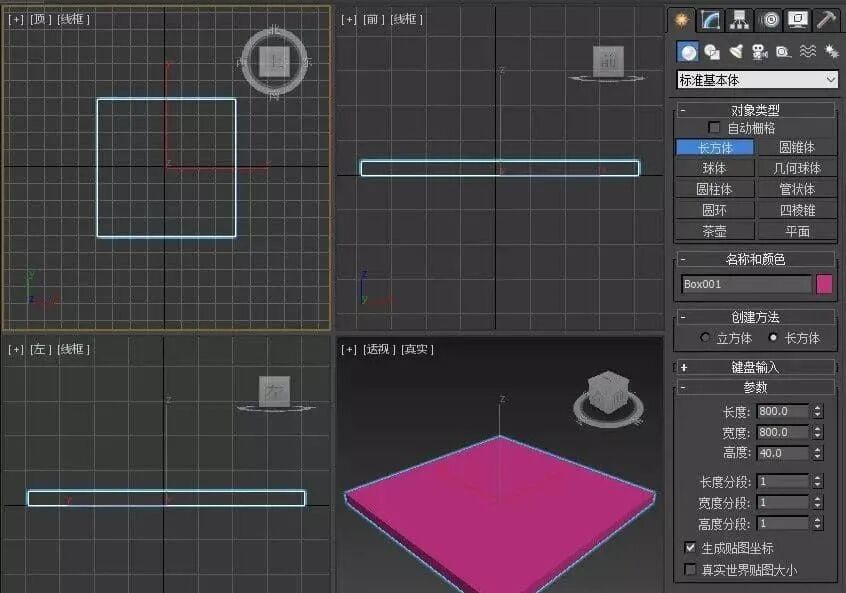846x593 pixels.
Task: Open the [真实] shading menu
Action: [x=417, y=350]
